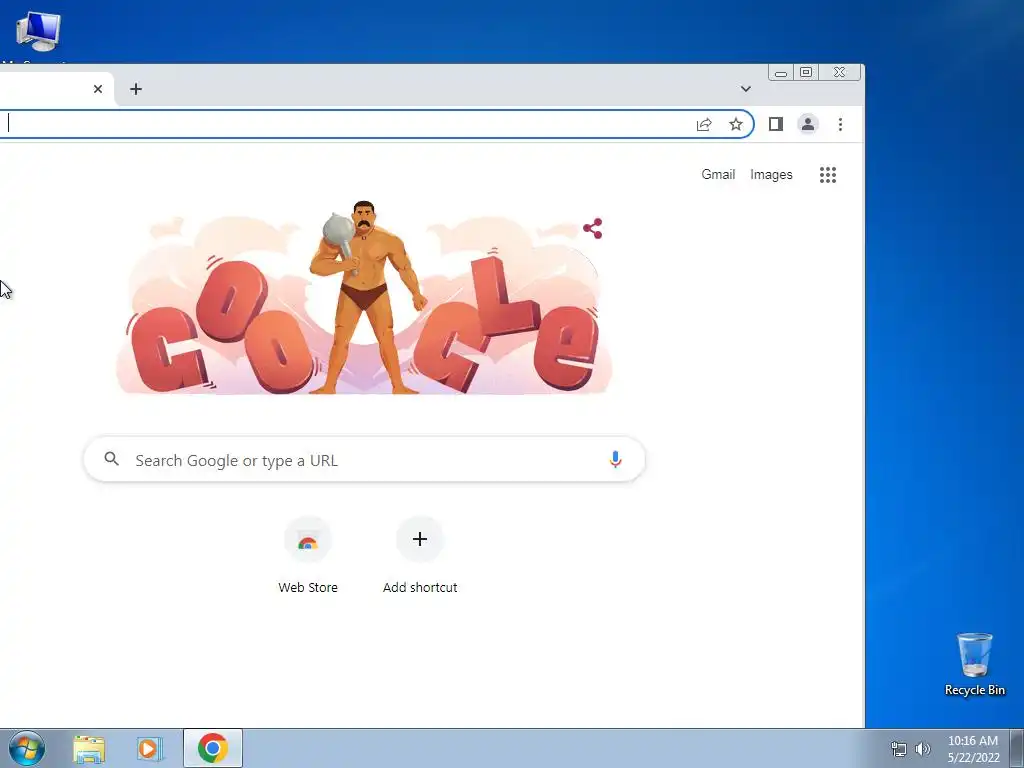Open a new tab with plus button
Screen dimensions: 1024x768
136,89
